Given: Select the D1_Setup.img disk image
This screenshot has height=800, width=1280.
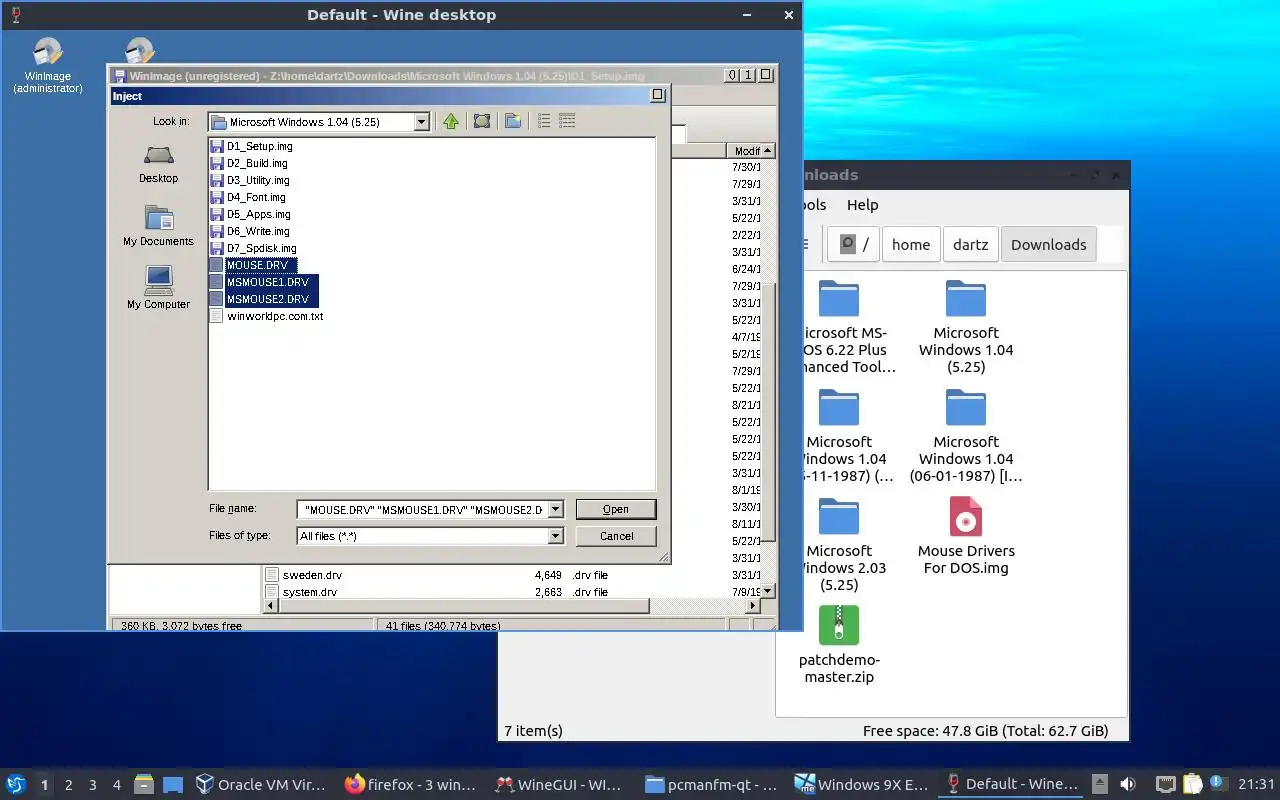Looking at the screenshot, I should tap(252, 146).
